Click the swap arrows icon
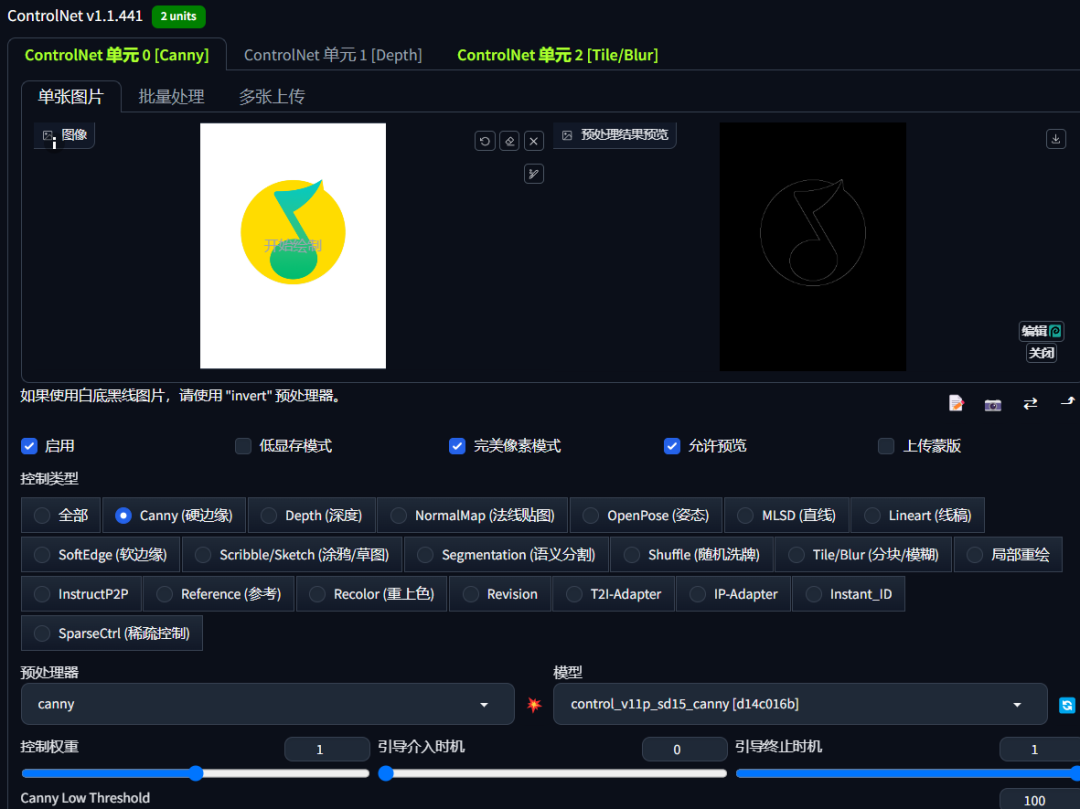1080x809 pixels. pos(1030,403)
